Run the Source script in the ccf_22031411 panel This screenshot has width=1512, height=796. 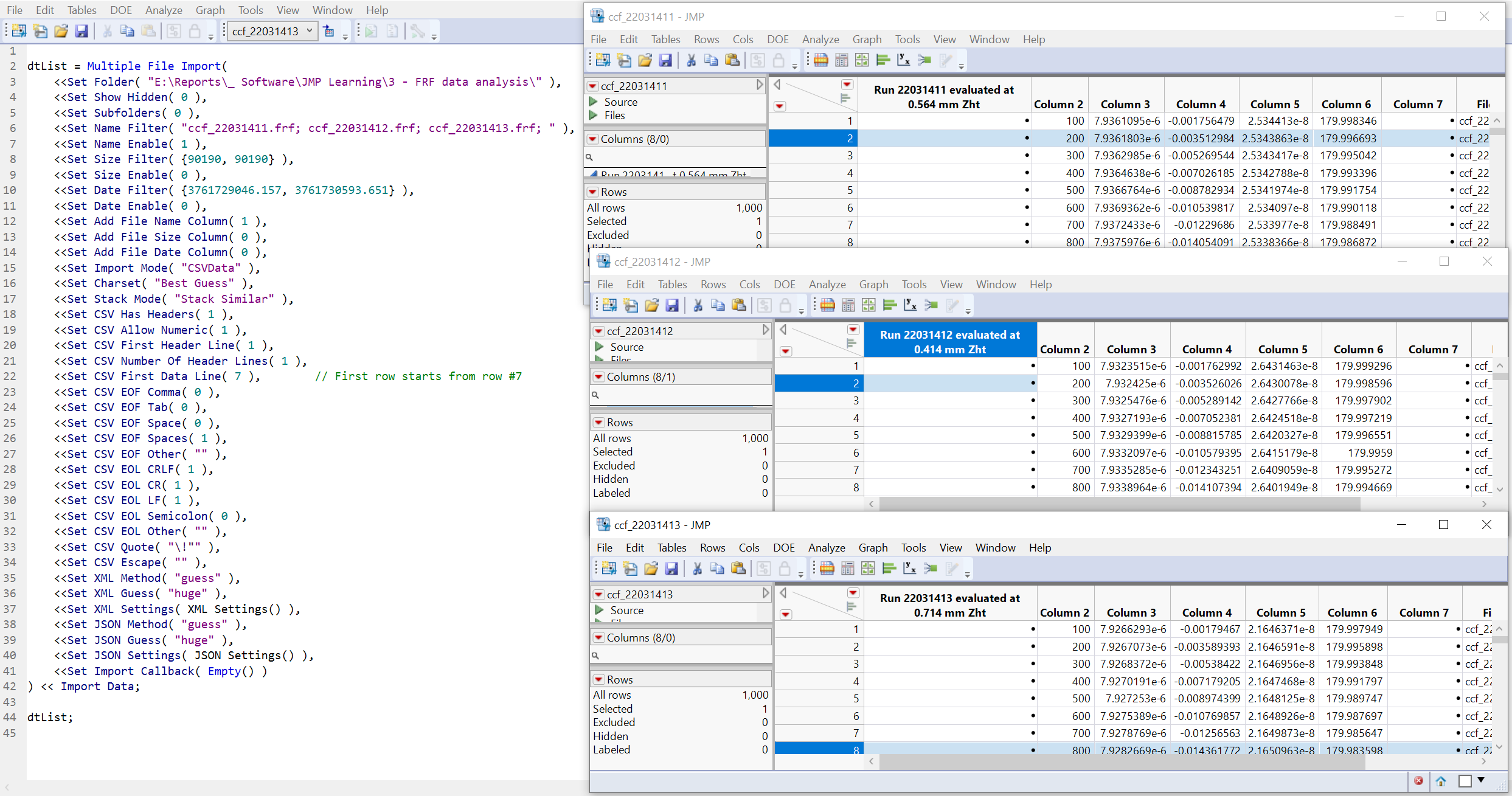click(594, 102)
